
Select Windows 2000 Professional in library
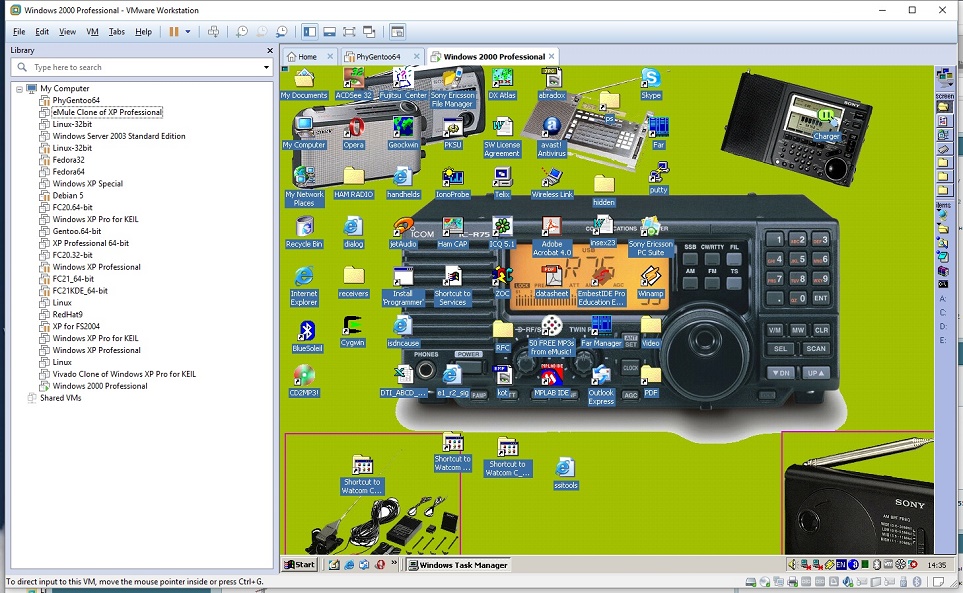(99, 386)
